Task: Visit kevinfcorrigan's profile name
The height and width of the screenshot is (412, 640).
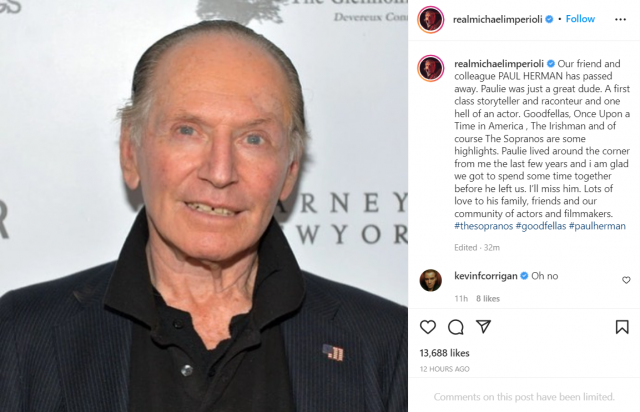Action: (486, 276)
